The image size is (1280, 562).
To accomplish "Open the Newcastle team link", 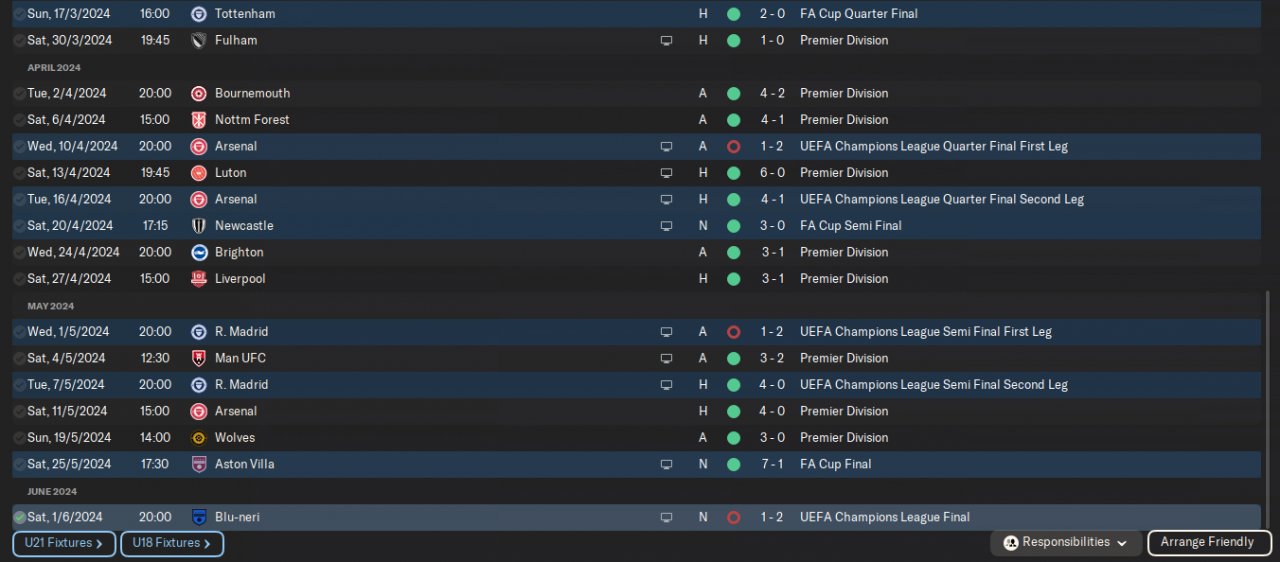I will (x=244, y=226).
